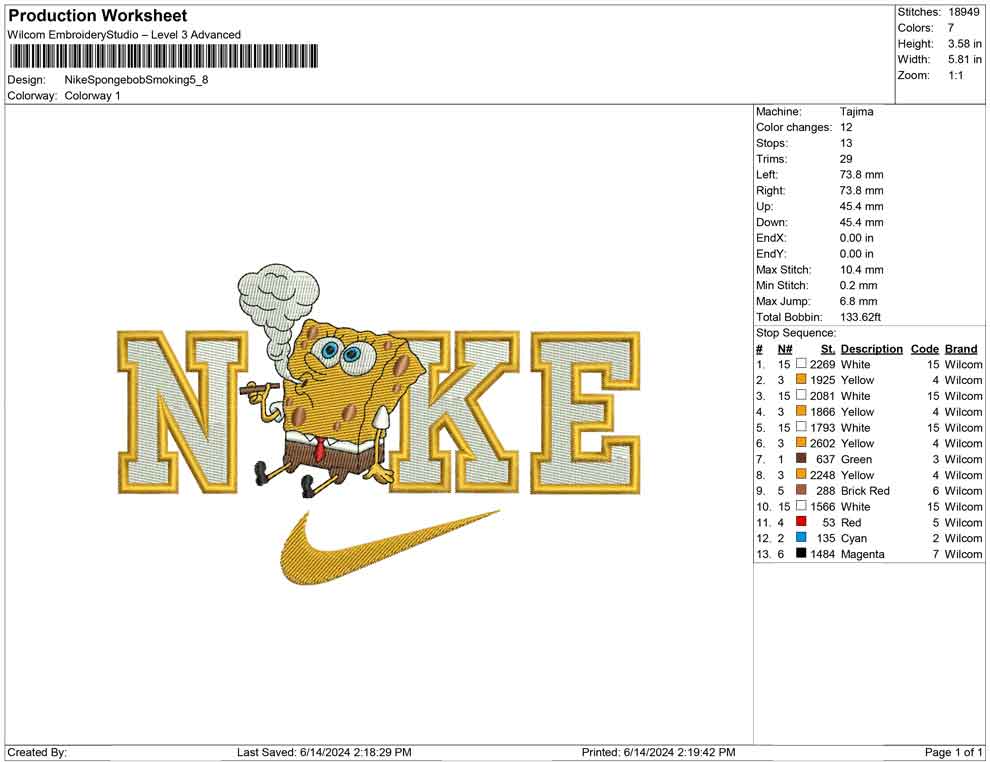The height and width of the screenshot is (762, 990).
Task: Click the barcode under the title
Action: pos(163,56)
